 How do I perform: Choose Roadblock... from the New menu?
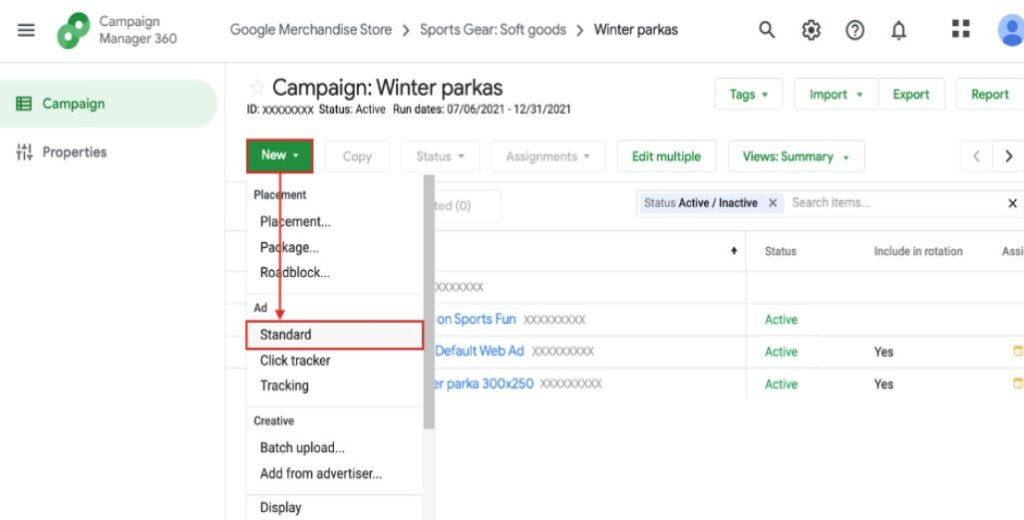pos(295,272)
